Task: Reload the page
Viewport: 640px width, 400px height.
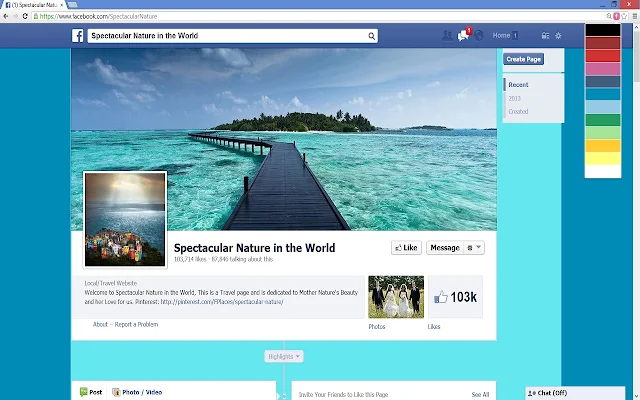Action: tap(25, 16)
